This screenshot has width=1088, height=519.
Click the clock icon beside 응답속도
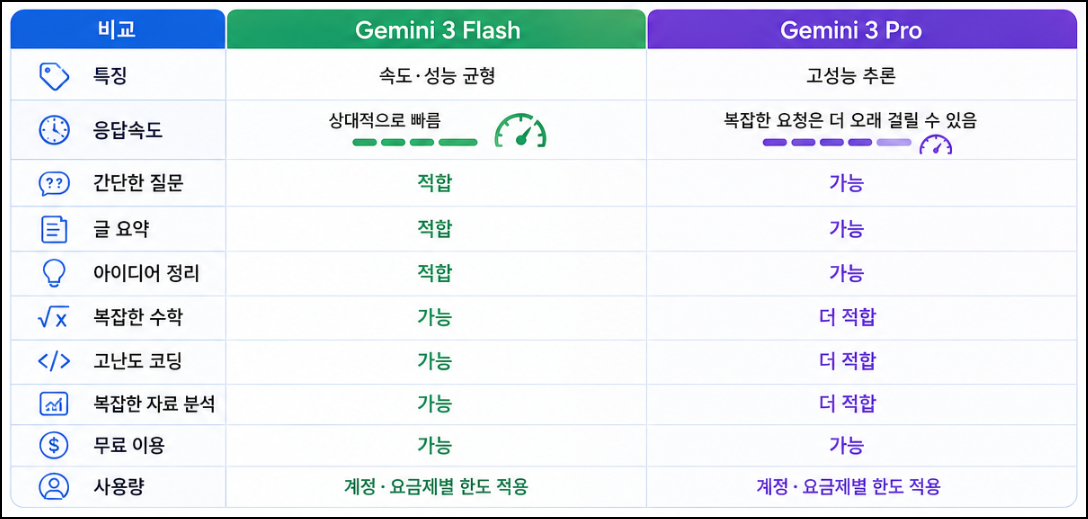[x=53, y=130]
